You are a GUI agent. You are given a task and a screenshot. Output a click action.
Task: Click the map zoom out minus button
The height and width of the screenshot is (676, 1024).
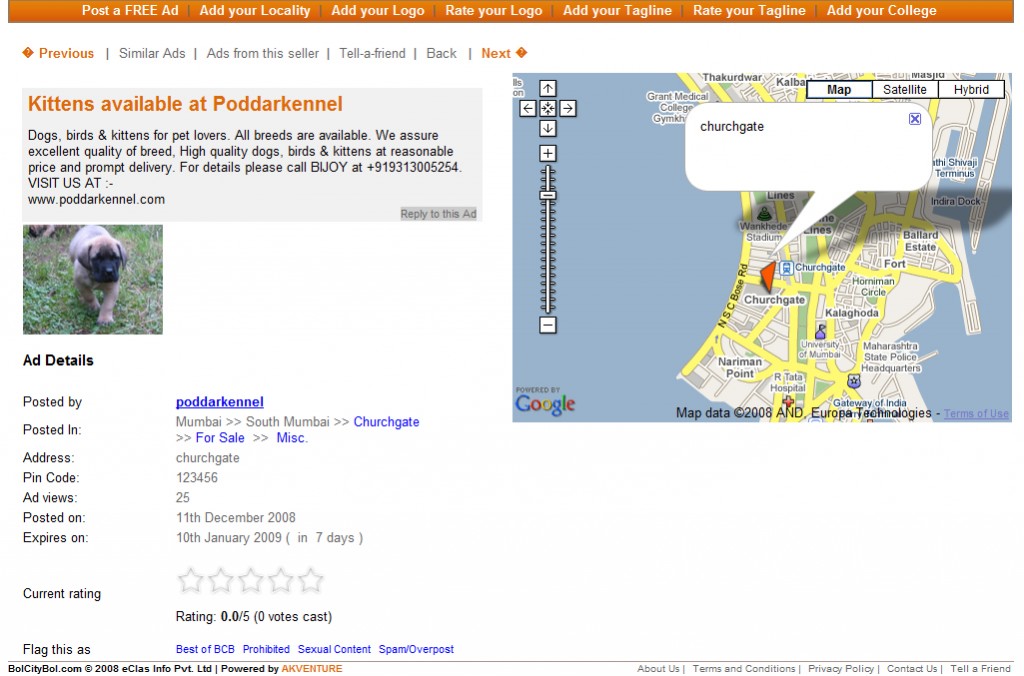coord(548,325)
